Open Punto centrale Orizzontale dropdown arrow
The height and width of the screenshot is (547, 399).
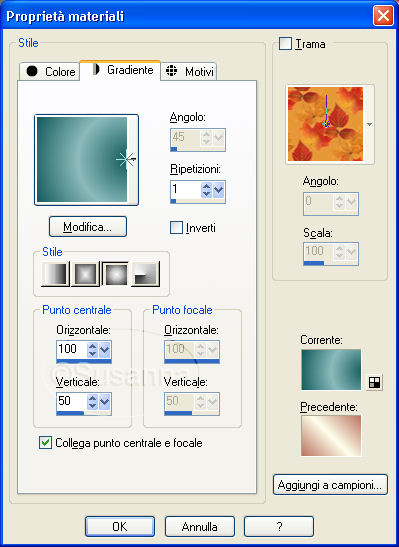pyautogui.click(x=104, y=350)
